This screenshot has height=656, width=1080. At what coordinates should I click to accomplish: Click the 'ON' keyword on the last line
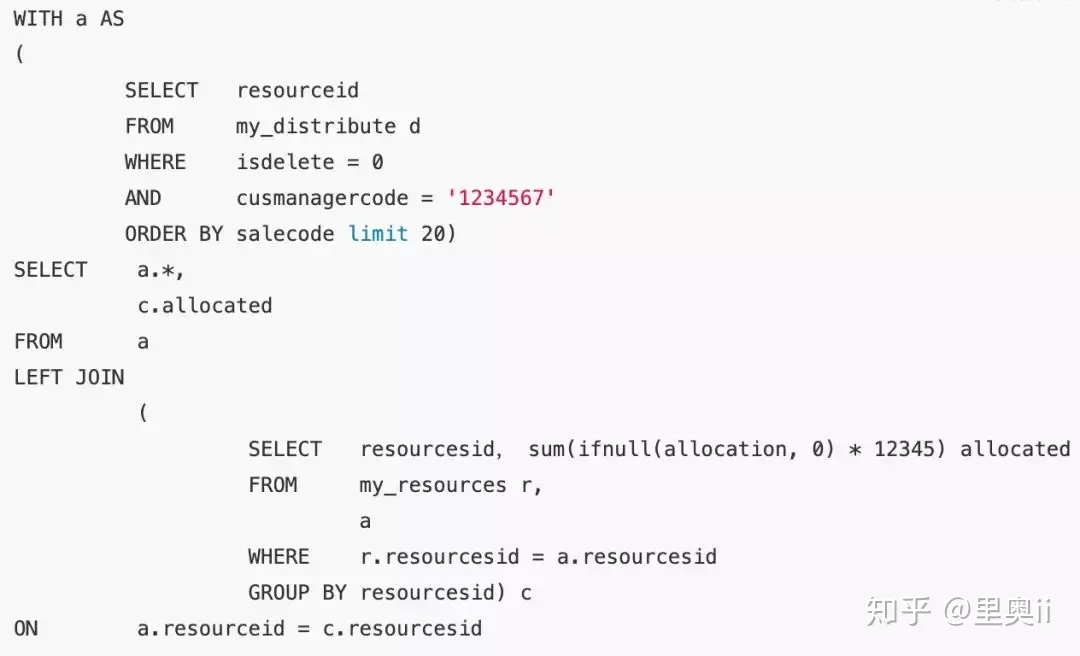[25, 628]
